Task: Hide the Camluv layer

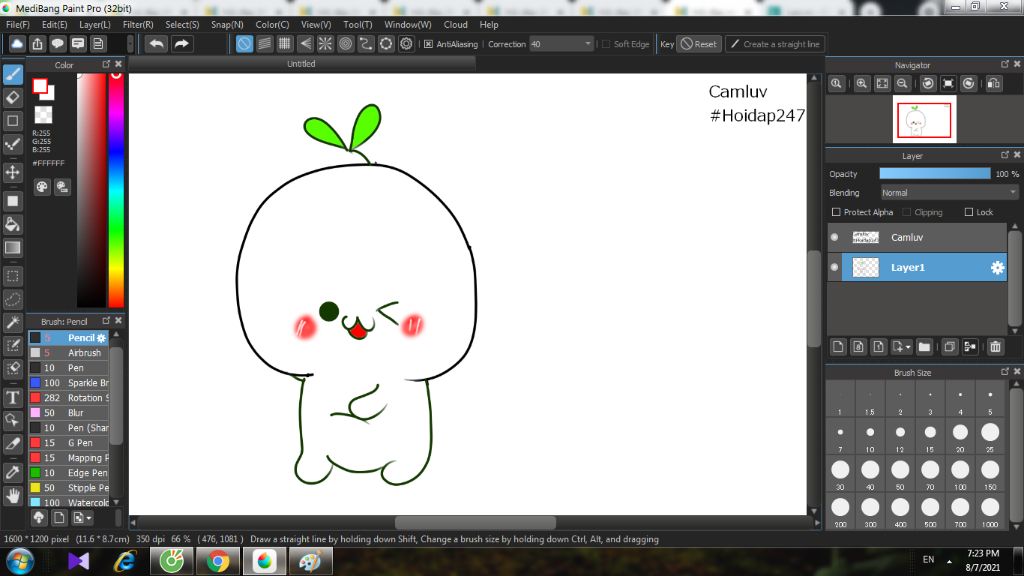Action: click(x=834, y=237)
